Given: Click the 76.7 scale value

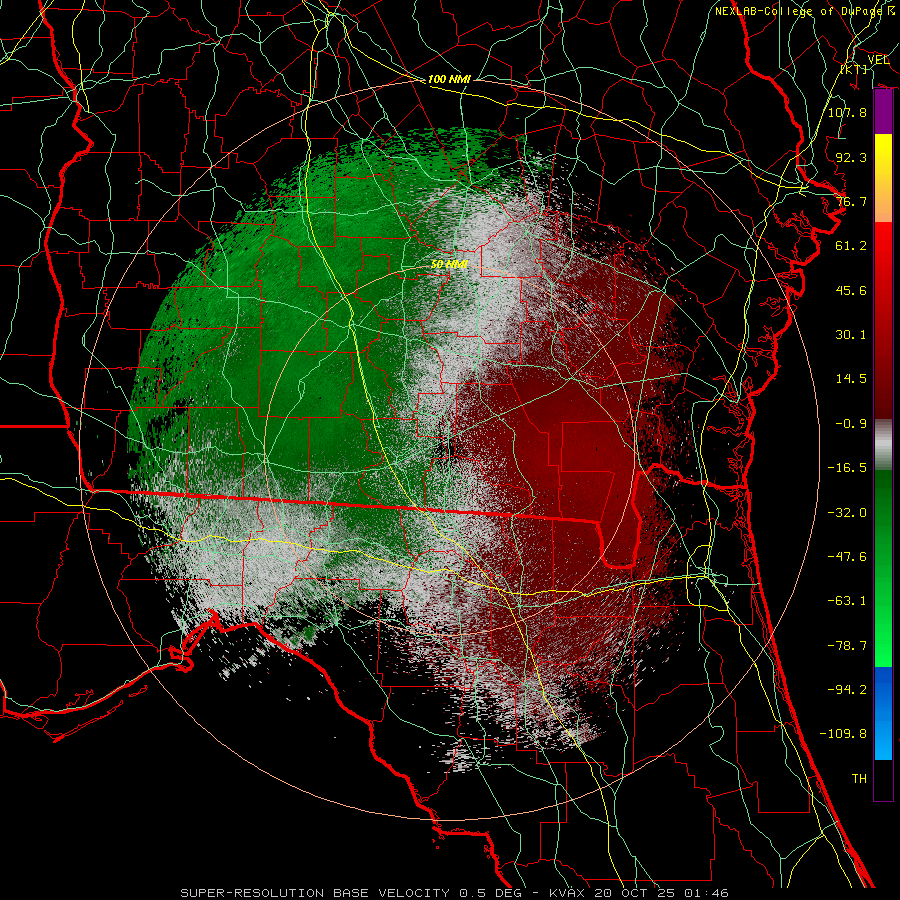Looking at the screenshot, I should click(x=851, y=201).
